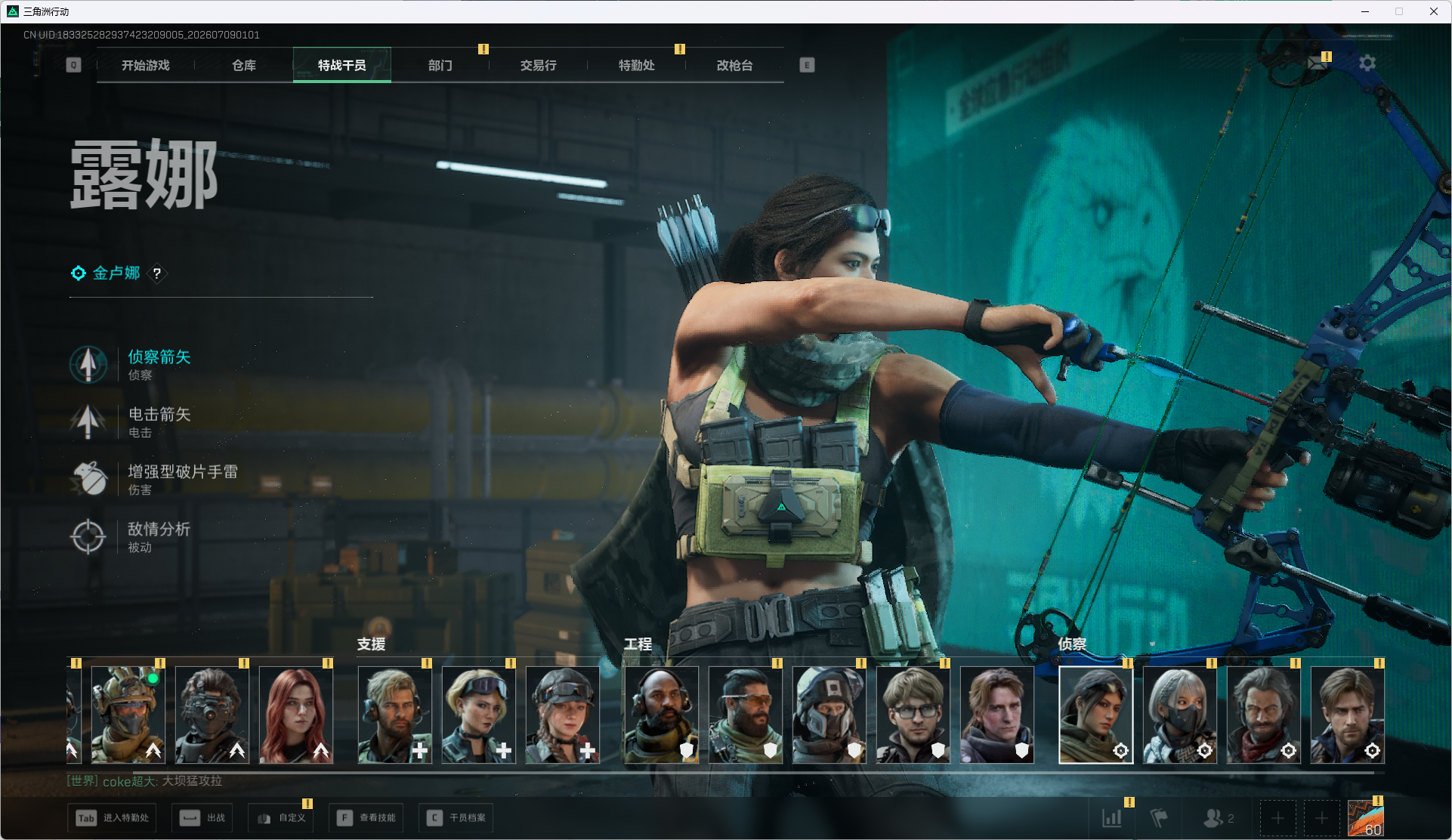The width and height of the screenshot is (1452, 840).
Task: Add teammate via first empty plus slot
Action: tap(1277, 818)
